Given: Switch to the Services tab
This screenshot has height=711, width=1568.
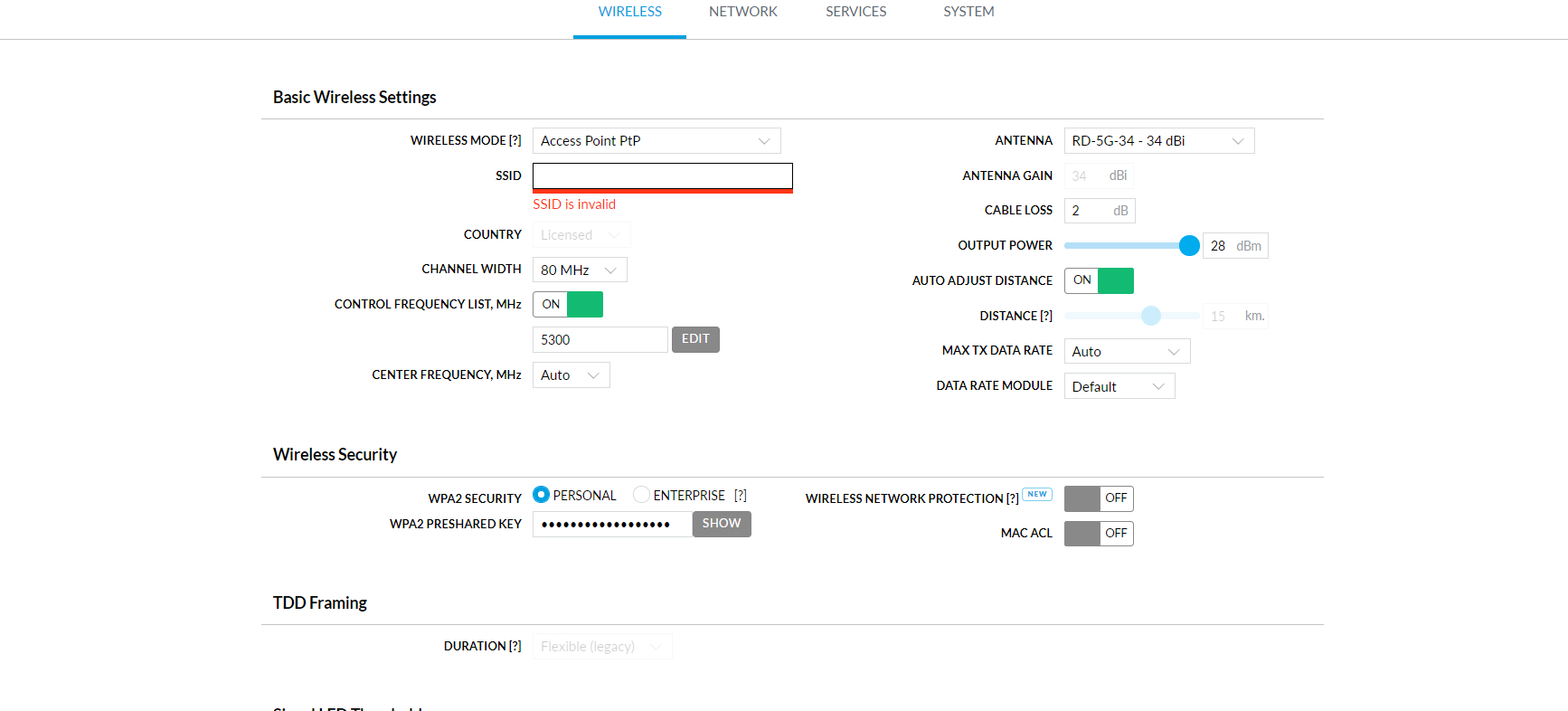Looking at the screenshot, I should [x=855, y=12].
